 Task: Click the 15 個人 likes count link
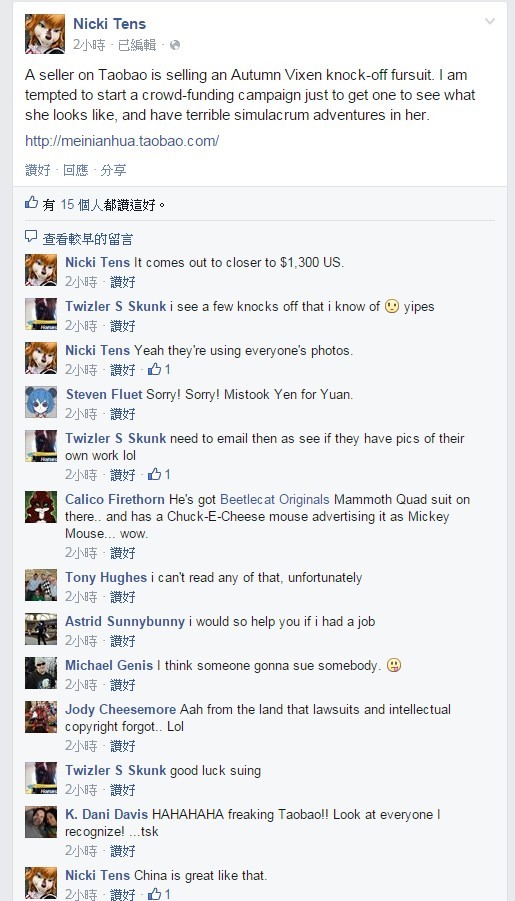tap(82, 205)
